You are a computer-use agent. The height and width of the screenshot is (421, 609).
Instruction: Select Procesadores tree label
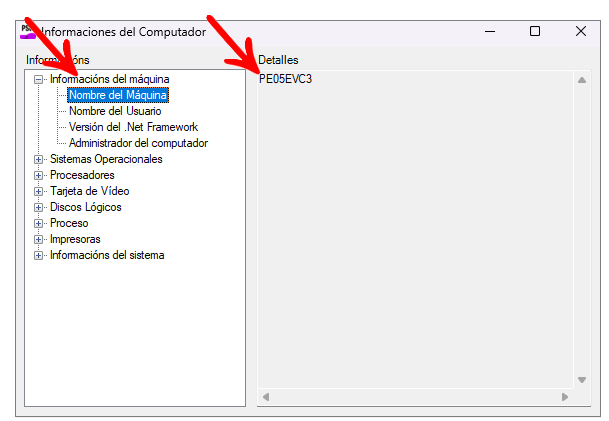(82, 175)
